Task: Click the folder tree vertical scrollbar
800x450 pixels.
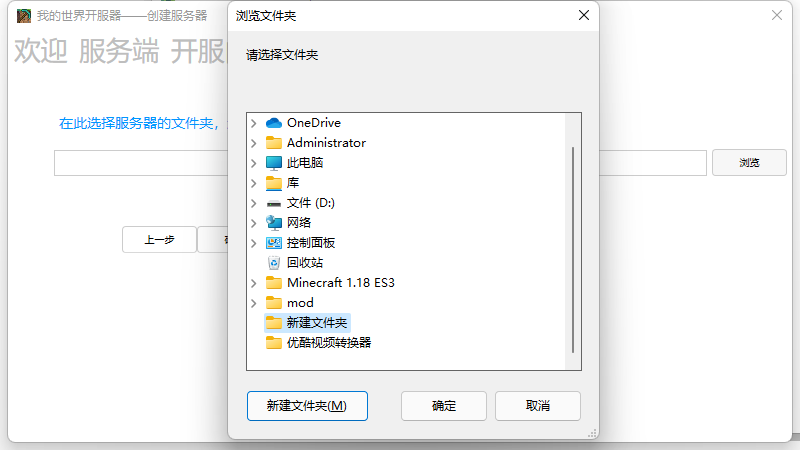Action: point(573,250)
